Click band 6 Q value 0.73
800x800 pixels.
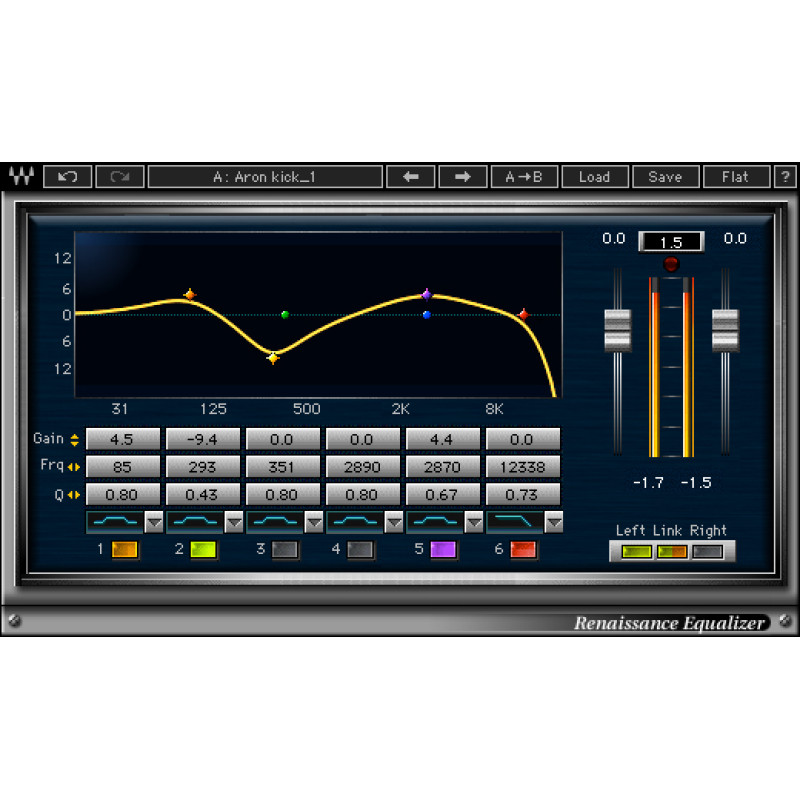coord(523,494)
